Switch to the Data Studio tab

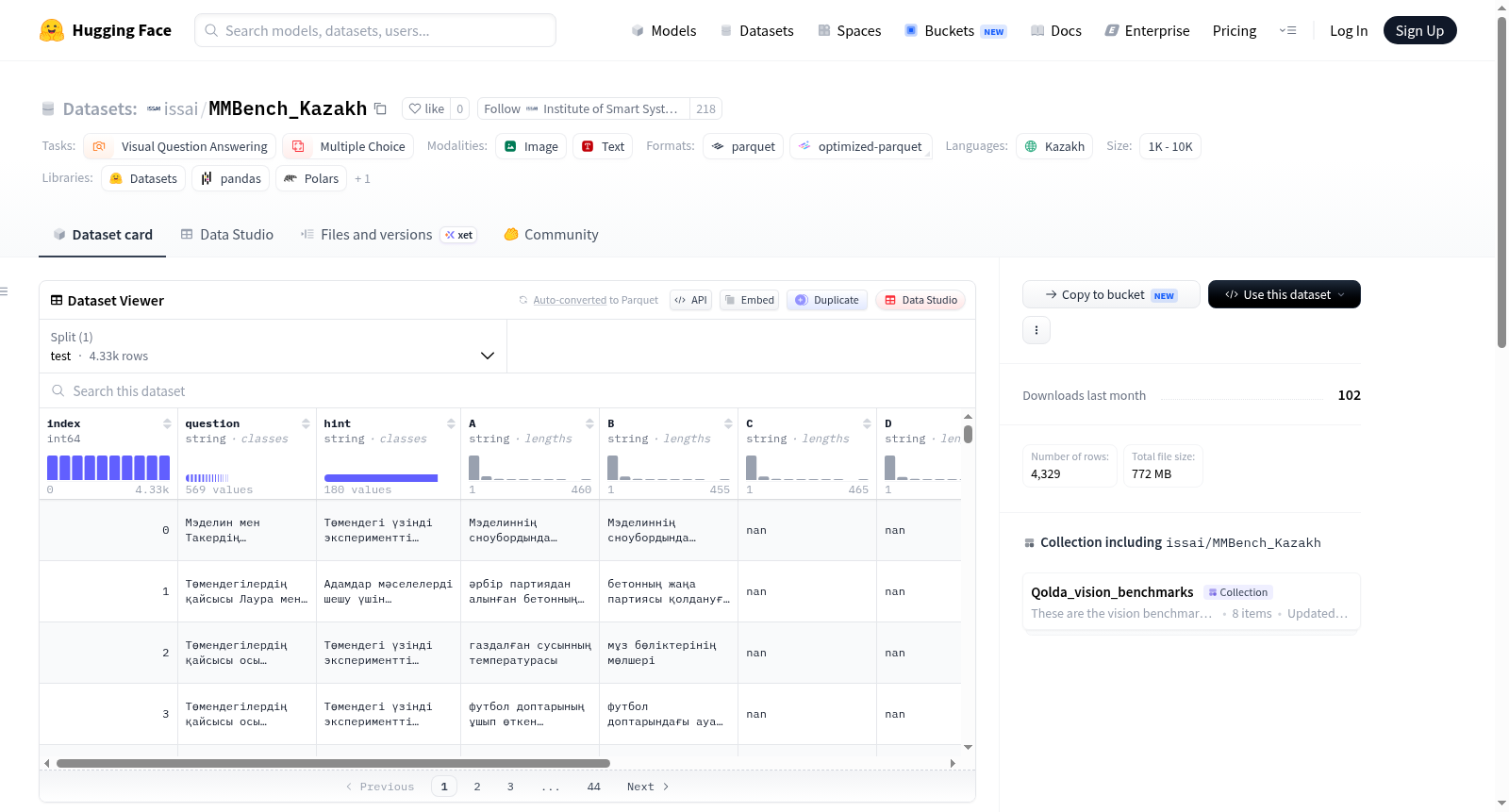[227, 235]
